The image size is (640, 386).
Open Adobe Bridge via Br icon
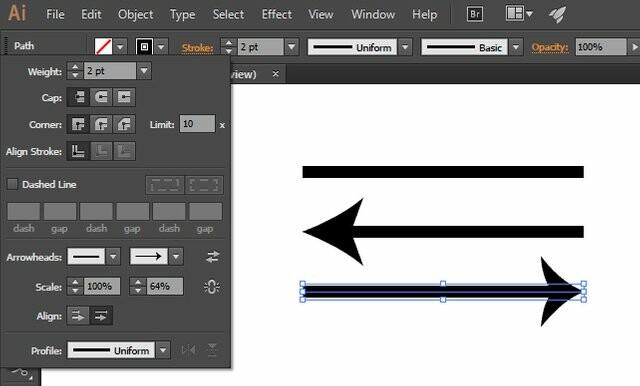(x=475, y=14)
